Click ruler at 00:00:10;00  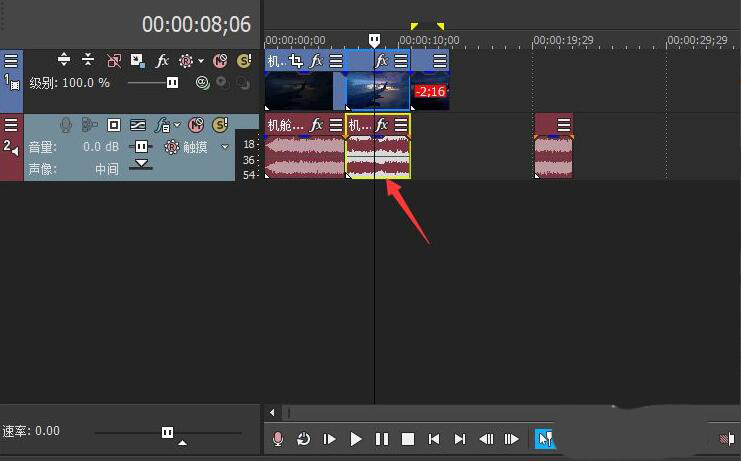click(x=430, y=40)
